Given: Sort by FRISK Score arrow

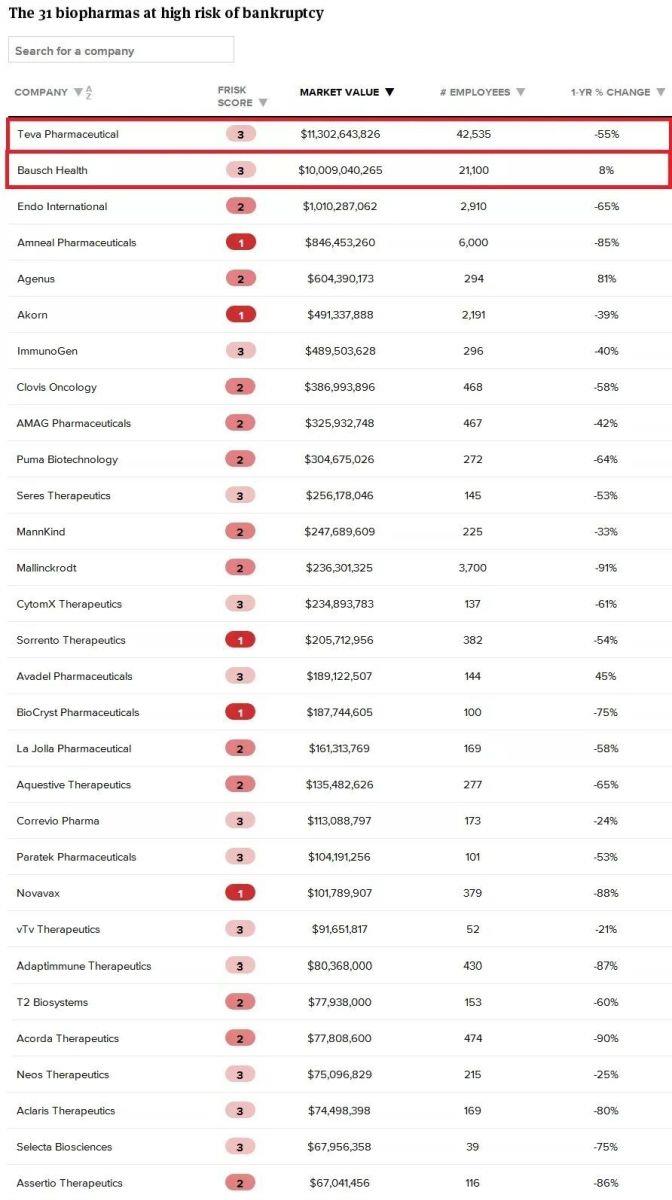Looking at the screenshot, I should click(x=263, y=102).
